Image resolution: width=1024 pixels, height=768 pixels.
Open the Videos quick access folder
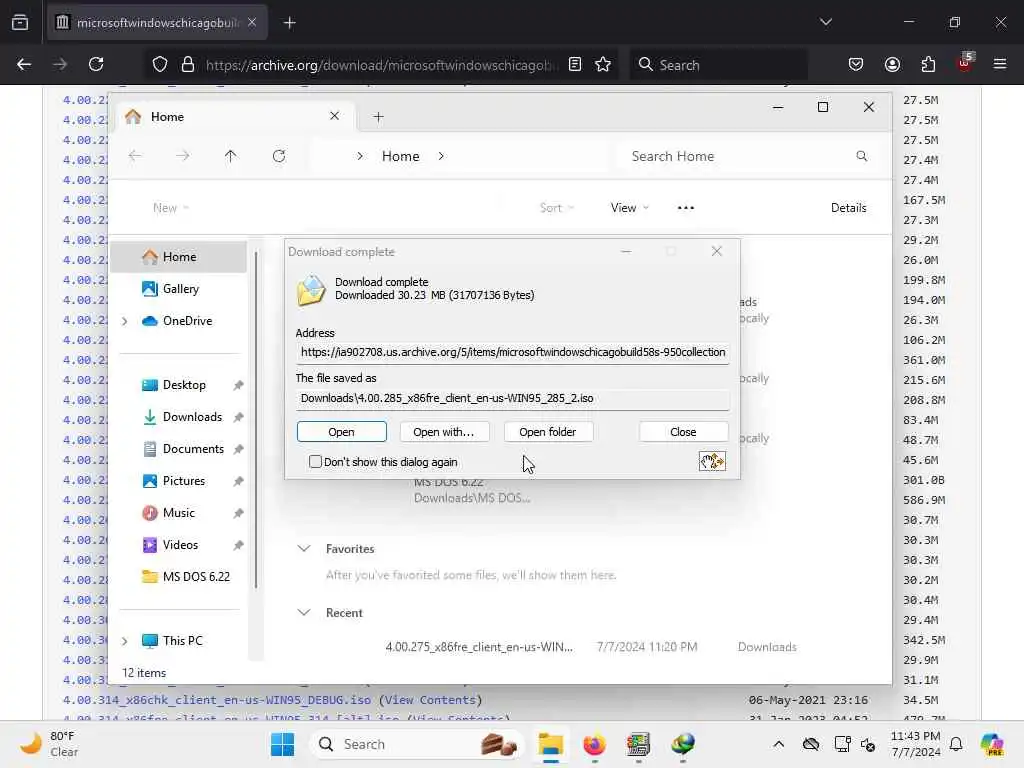[180, 545]
